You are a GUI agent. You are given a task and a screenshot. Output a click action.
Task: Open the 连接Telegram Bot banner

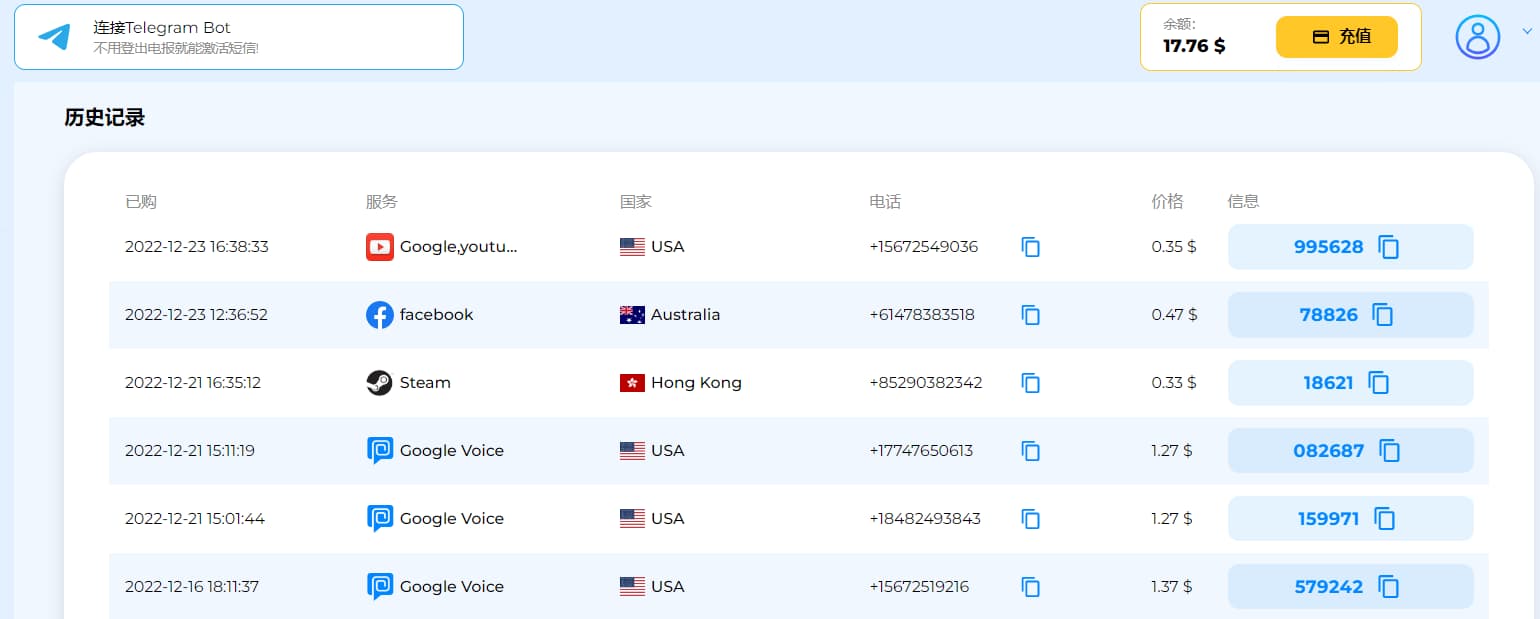coord(238,37)
